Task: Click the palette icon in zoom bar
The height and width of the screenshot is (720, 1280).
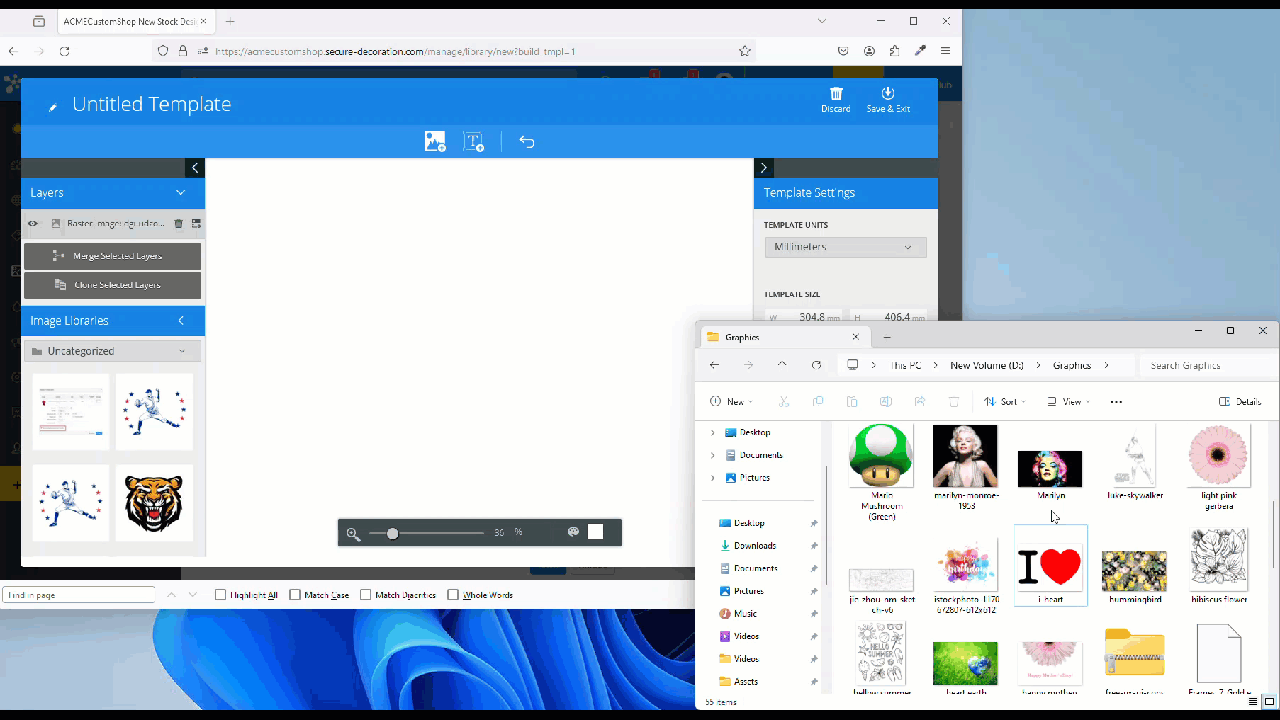Action: (573, 532)
